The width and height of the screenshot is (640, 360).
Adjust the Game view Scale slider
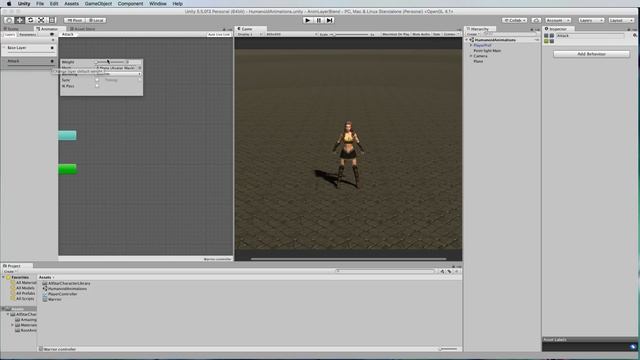tap(352, 35)
